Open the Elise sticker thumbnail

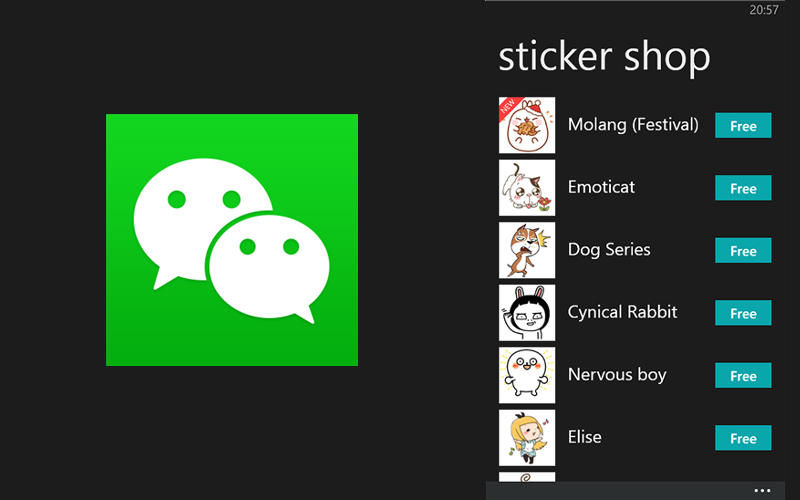coord(527,438)
